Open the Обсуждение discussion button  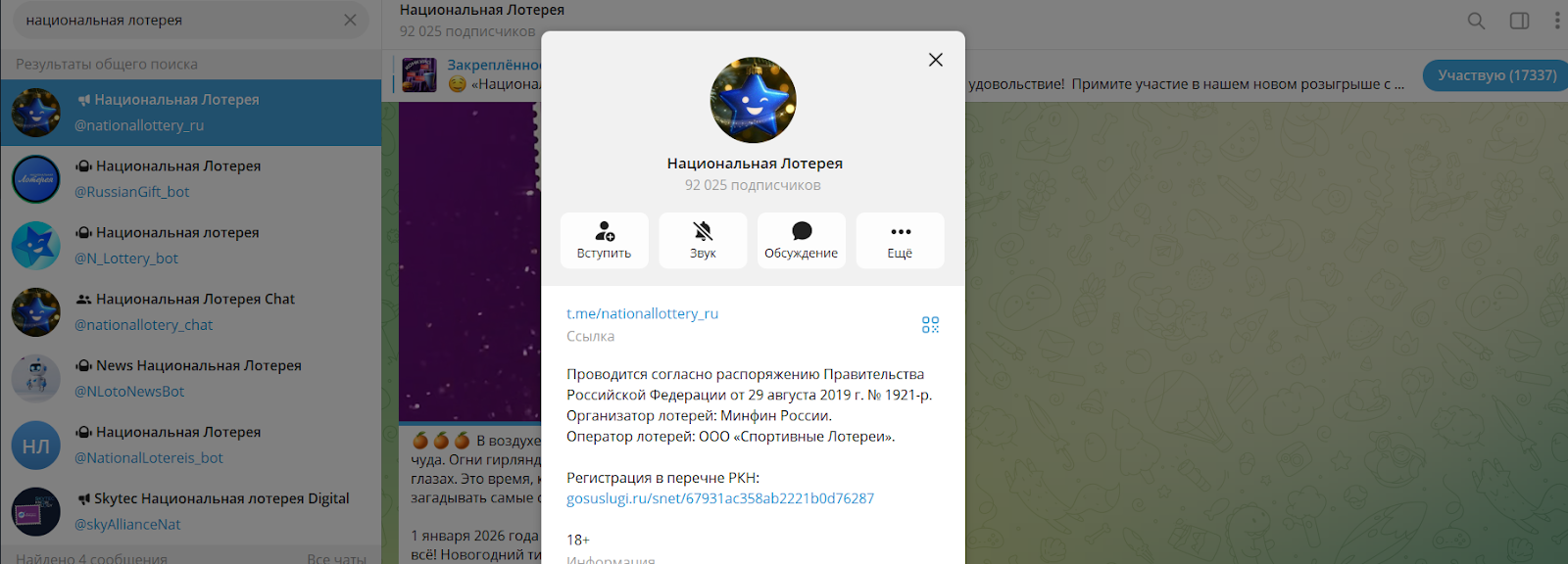(x=802, y=240)
